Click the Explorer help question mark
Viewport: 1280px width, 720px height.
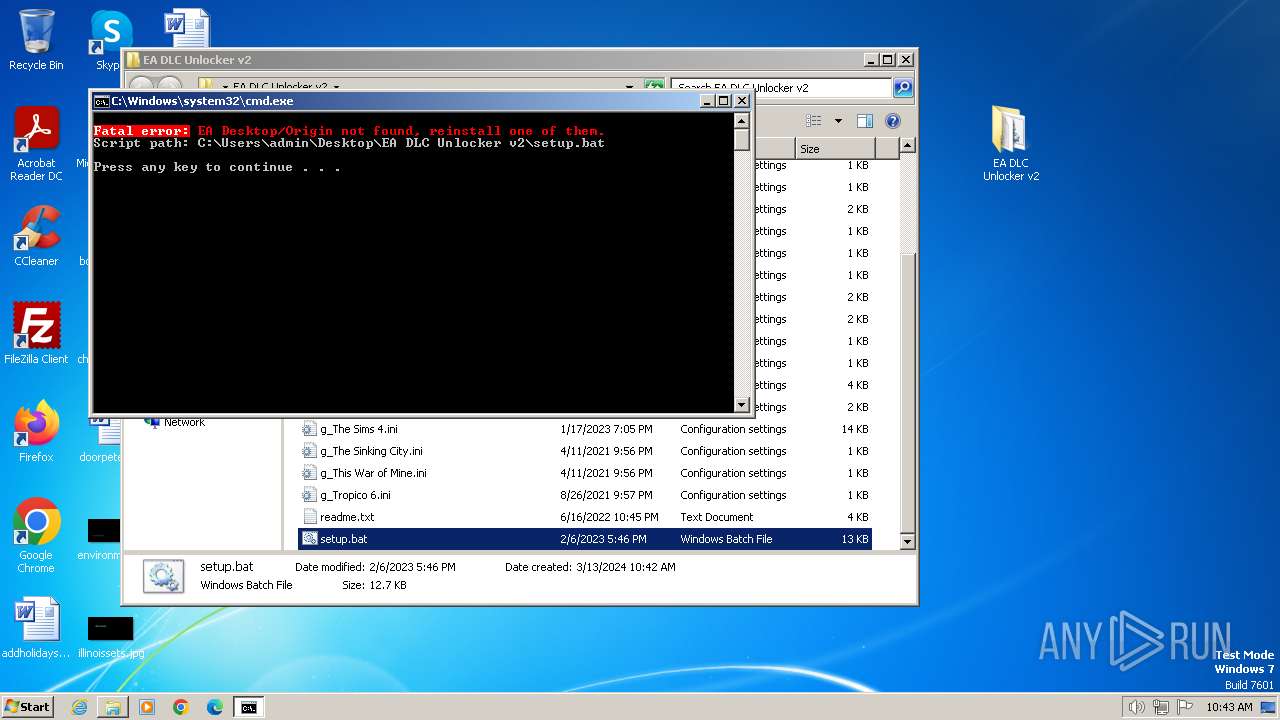tap(893, 121)
